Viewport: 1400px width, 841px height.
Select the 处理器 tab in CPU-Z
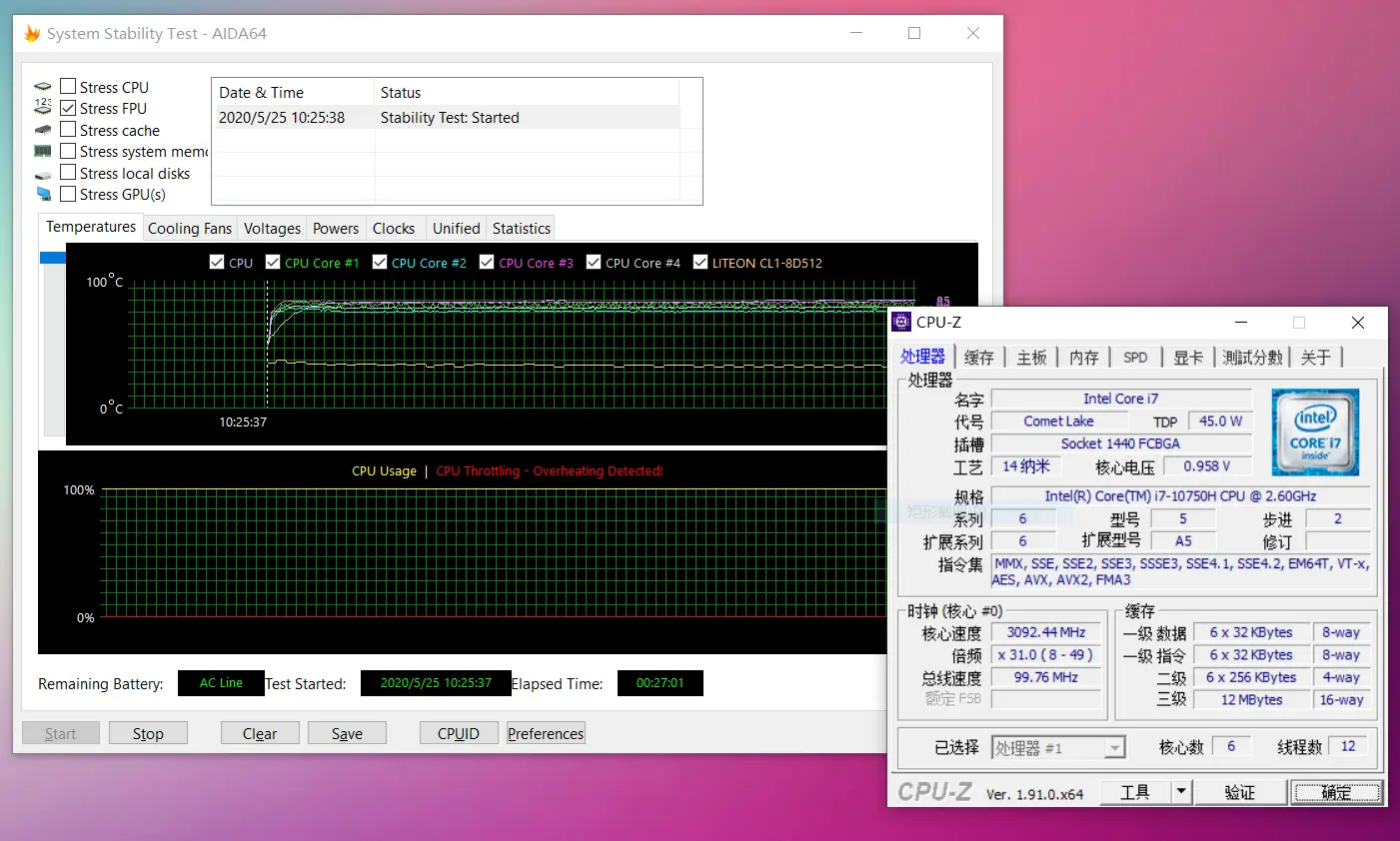pyautogui.click(x=922, y=357)
